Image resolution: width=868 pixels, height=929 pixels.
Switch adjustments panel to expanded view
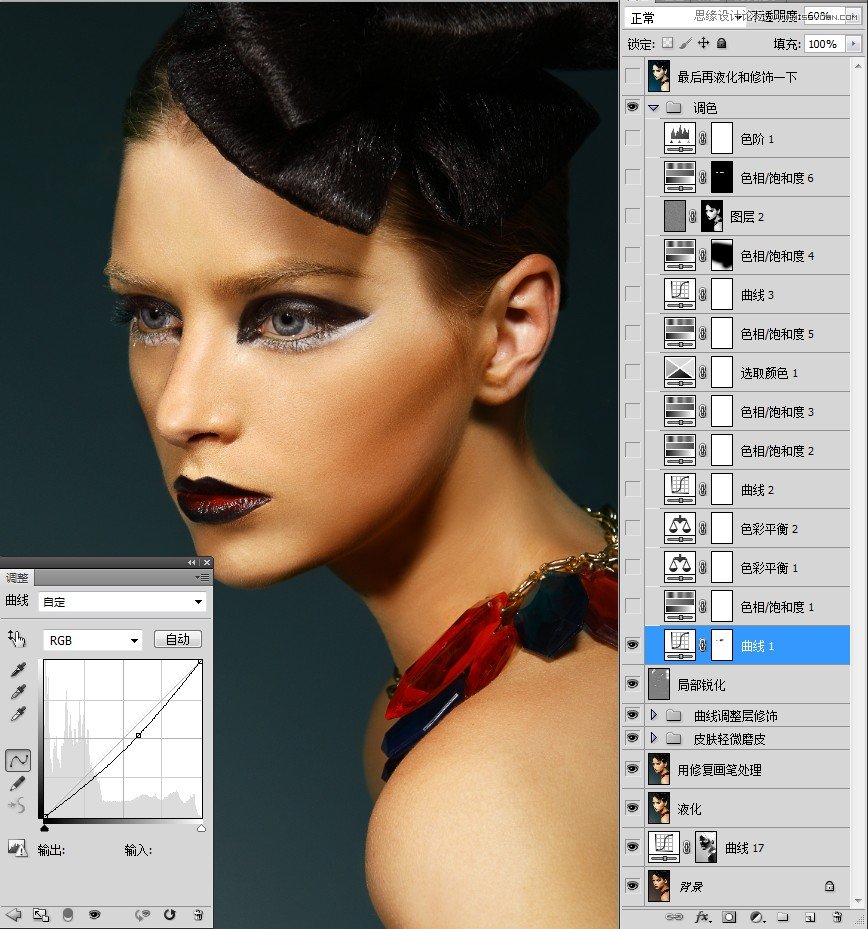[x=41, y=915]
